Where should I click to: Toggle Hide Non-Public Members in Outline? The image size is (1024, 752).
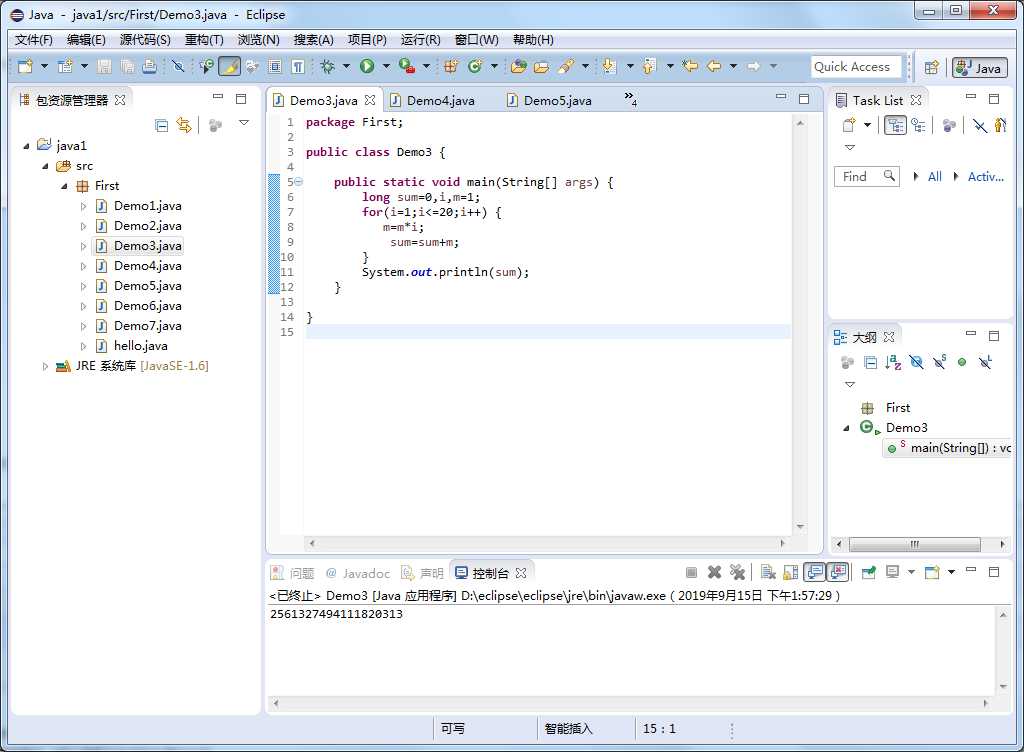(x=962, y=362)
